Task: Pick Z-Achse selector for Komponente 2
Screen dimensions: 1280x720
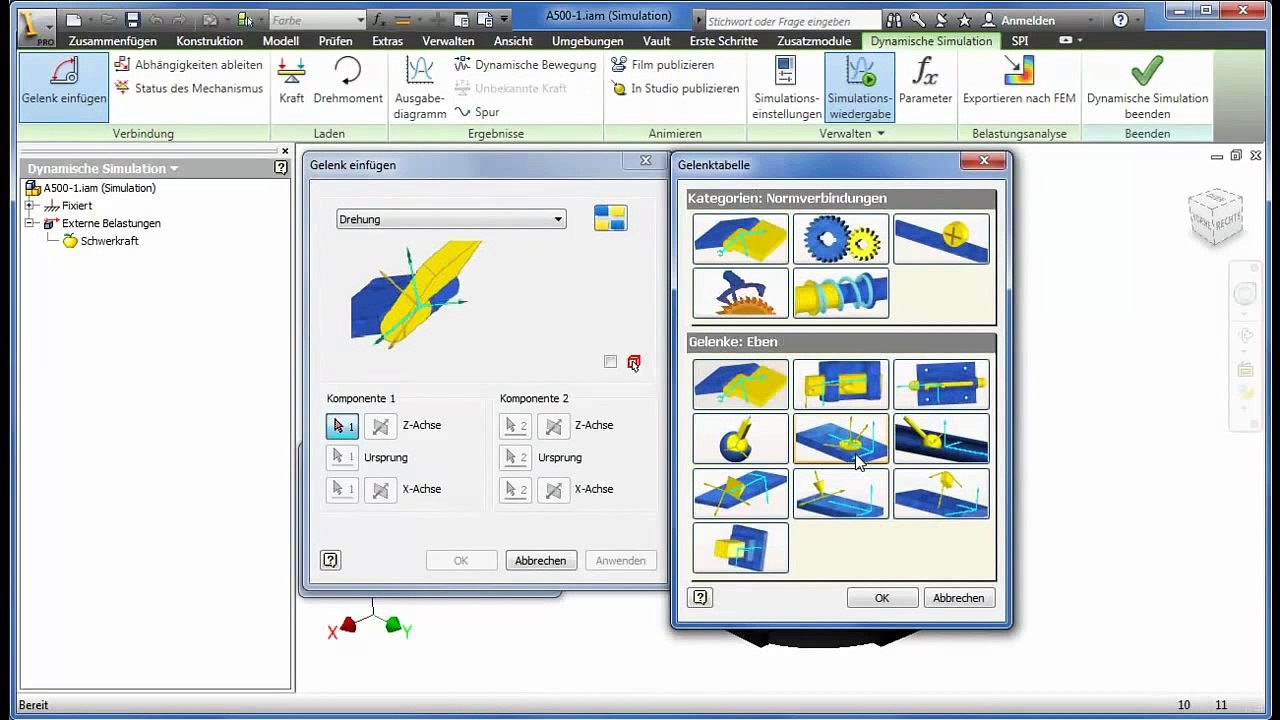Action: point(515,426)
